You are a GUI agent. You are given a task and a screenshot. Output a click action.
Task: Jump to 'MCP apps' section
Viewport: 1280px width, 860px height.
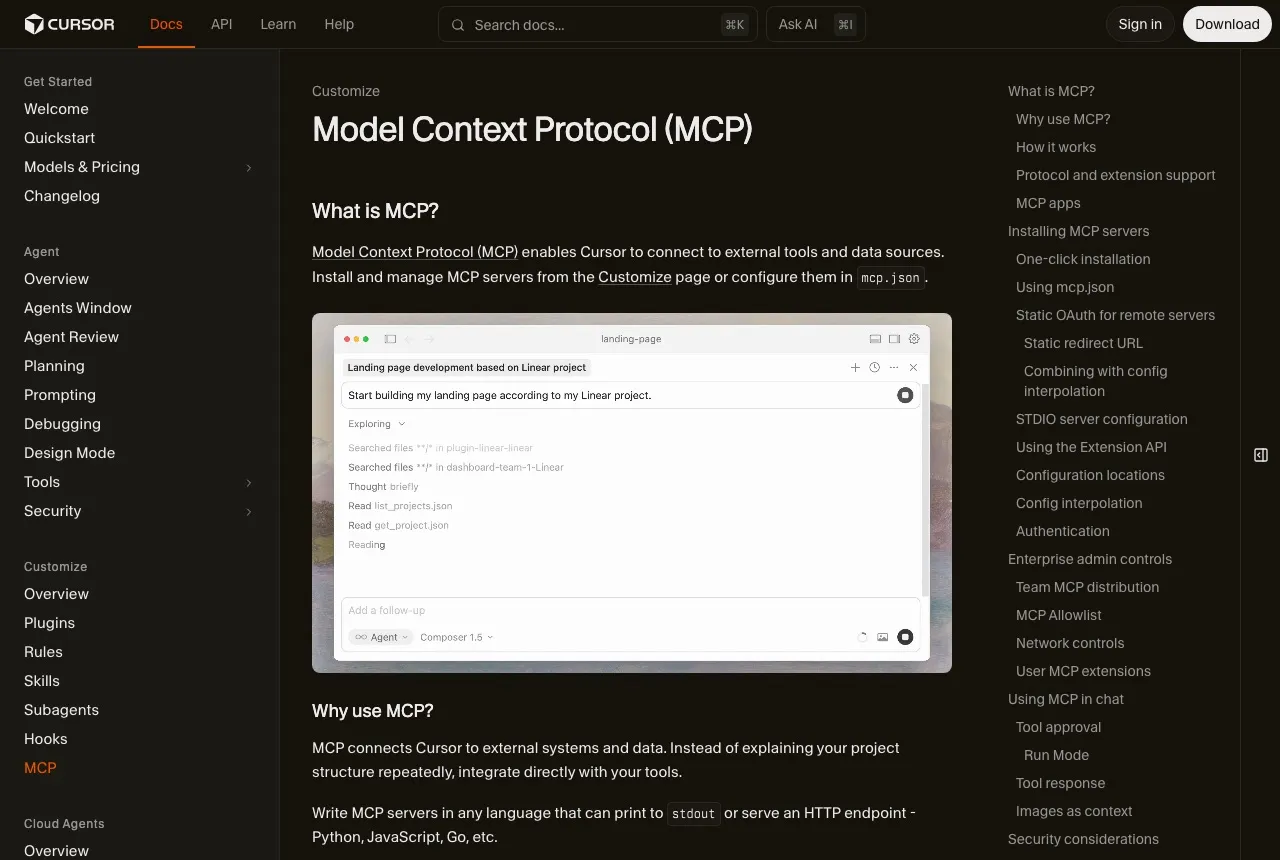1048,203
